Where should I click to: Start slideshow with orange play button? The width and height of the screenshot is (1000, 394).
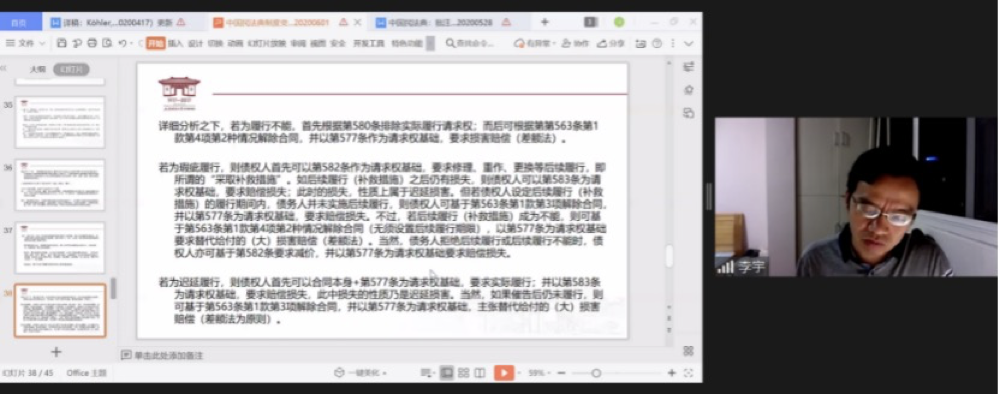[x=503, y=373]
